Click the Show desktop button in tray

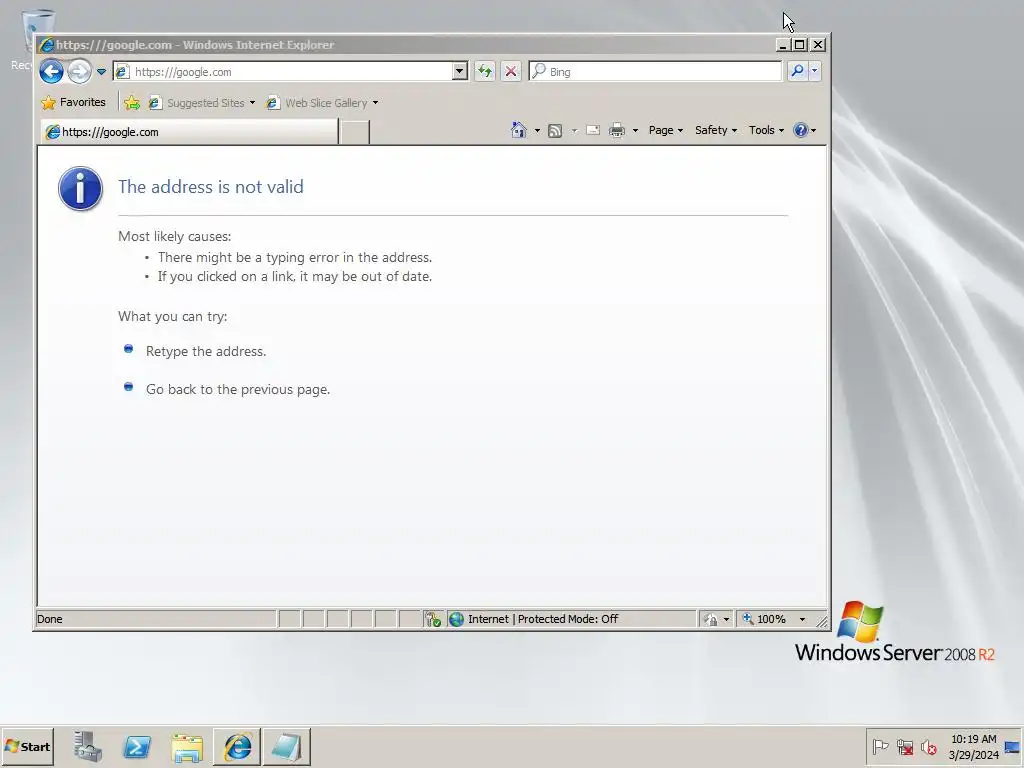coord(1013,746)
